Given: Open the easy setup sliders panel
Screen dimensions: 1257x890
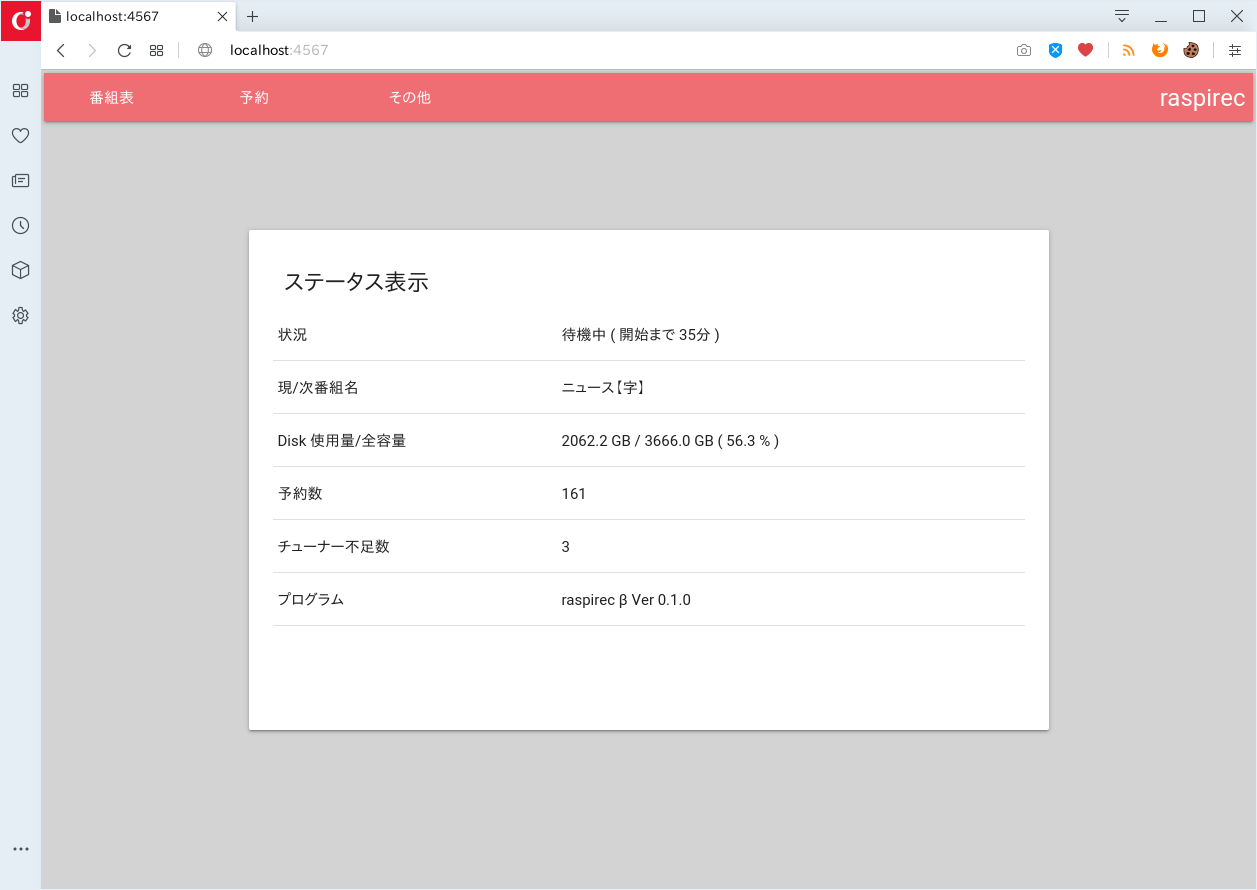Looking at the screenshot, I should (1235, 50).
